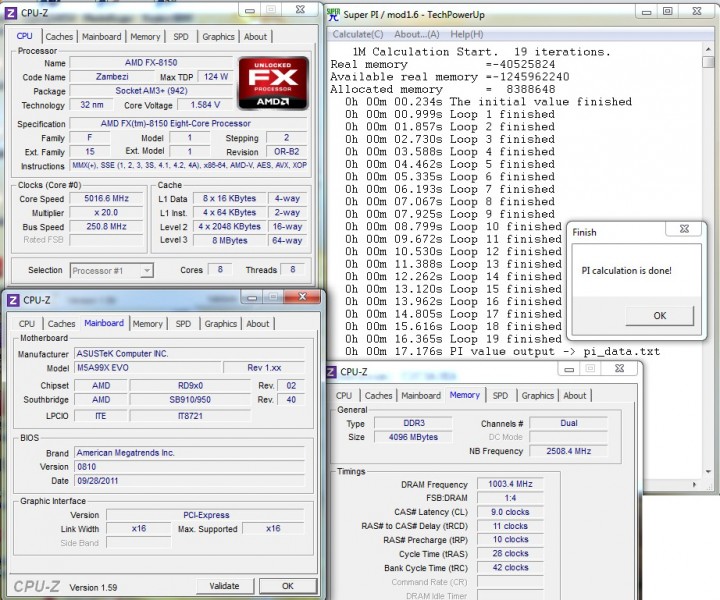The width and height of the screenshot is (720, 600).
Task: Minimize the Super PI window
Action: pyautogui.click(x=647, y=12)
